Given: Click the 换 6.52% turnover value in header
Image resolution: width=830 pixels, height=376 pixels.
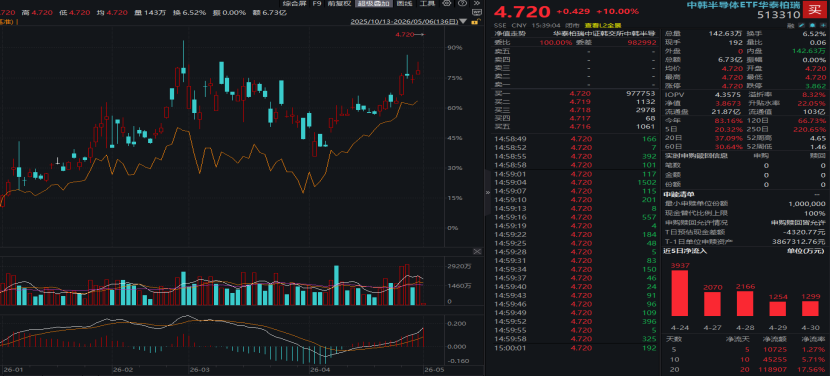Looking at the screenshot, I should (190, 12).
